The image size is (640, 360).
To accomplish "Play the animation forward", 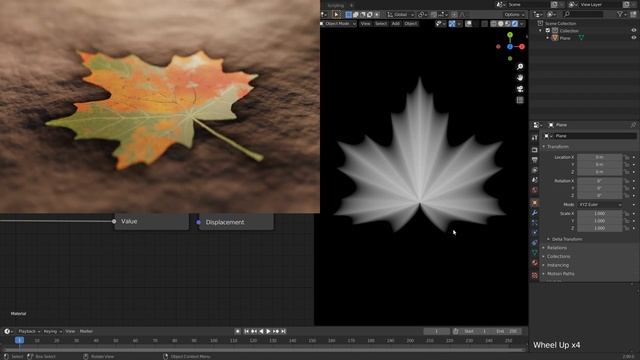I will pyautogui.click(x=268, y=331).
